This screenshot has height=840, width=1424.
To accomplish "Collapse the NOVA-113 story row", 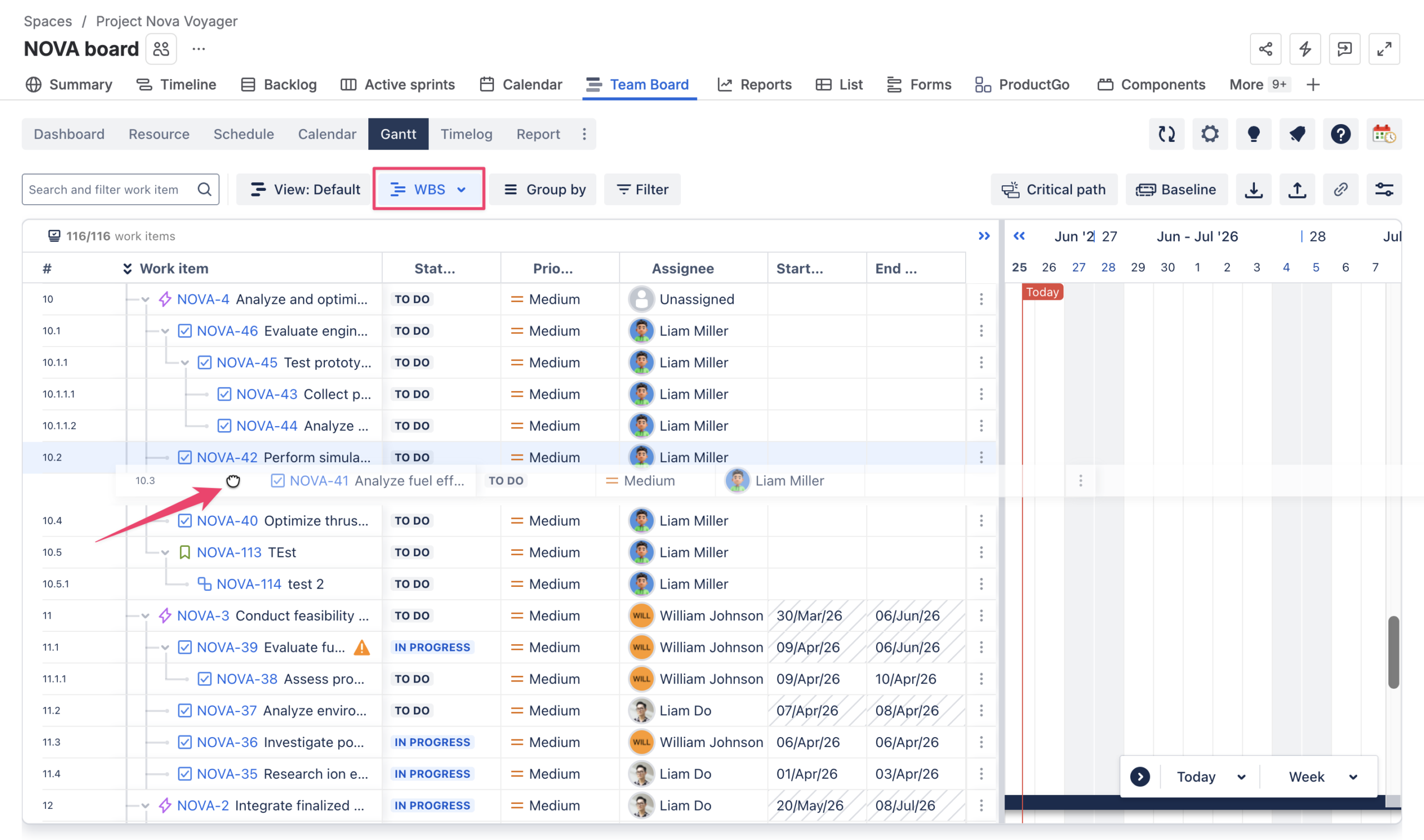I will 165,552.
